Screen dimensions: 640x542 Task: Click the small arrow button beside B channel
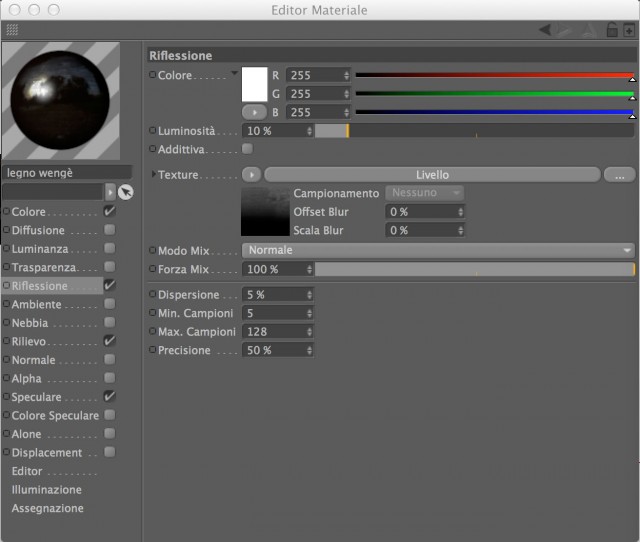(x=254, y=112)
